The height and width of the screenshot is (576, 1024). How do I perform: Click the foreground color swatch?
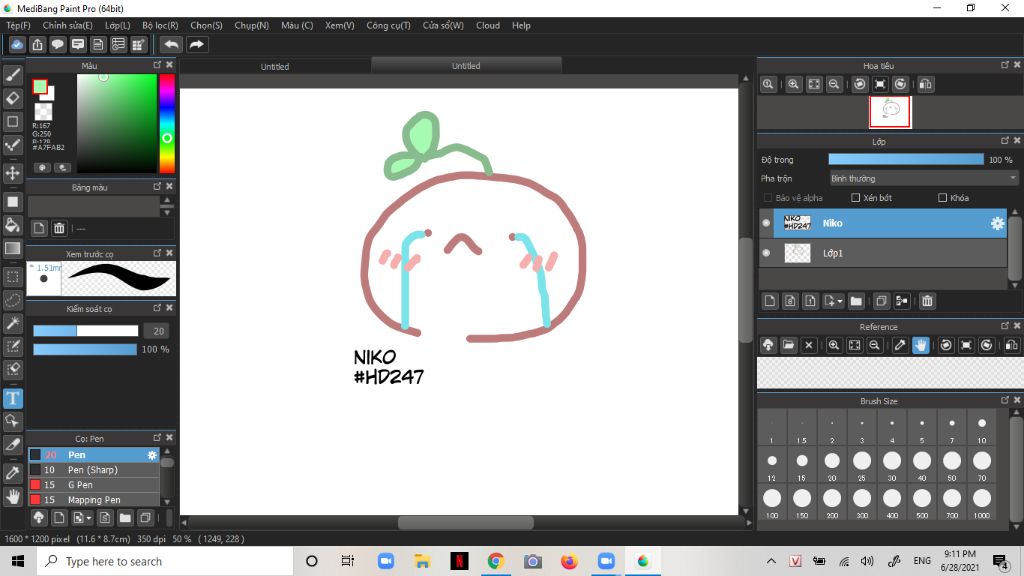point(40,87)
